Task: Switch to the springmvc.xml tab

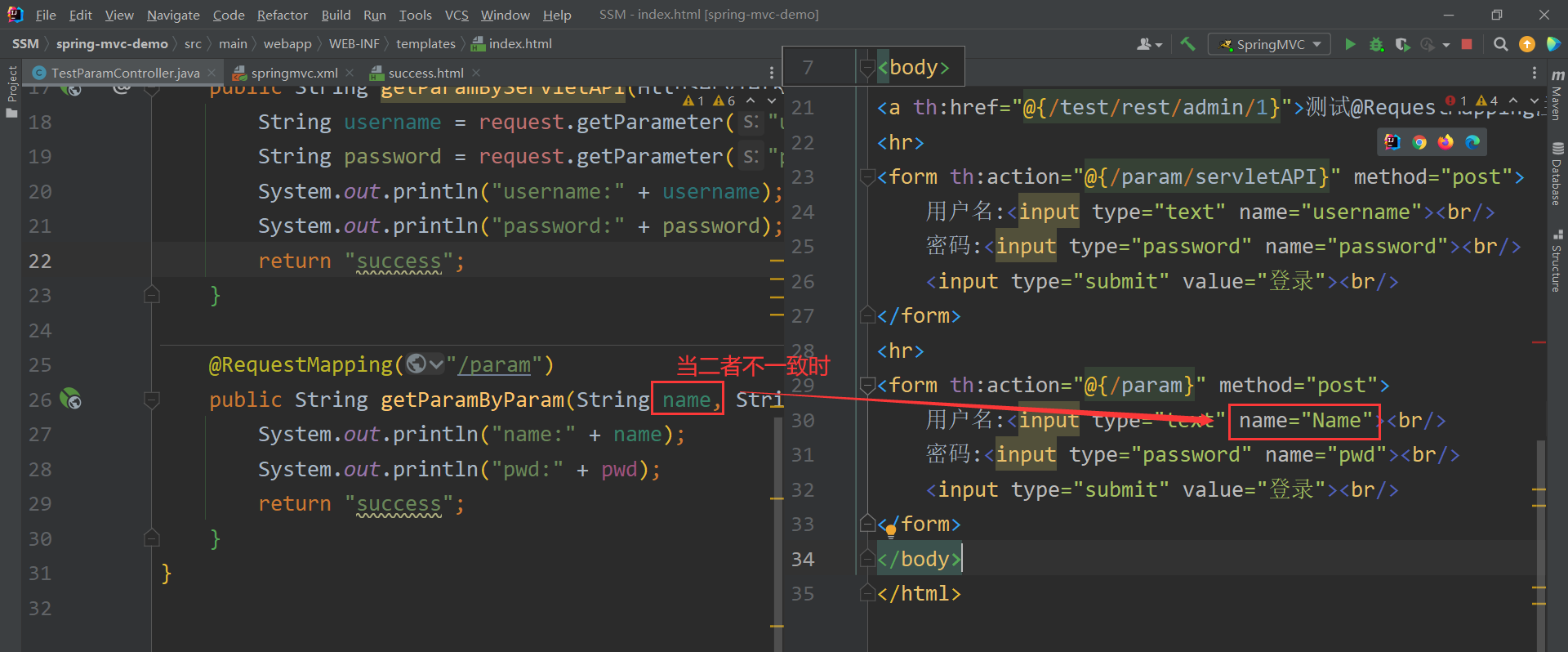Action: (x=294, y=73)
